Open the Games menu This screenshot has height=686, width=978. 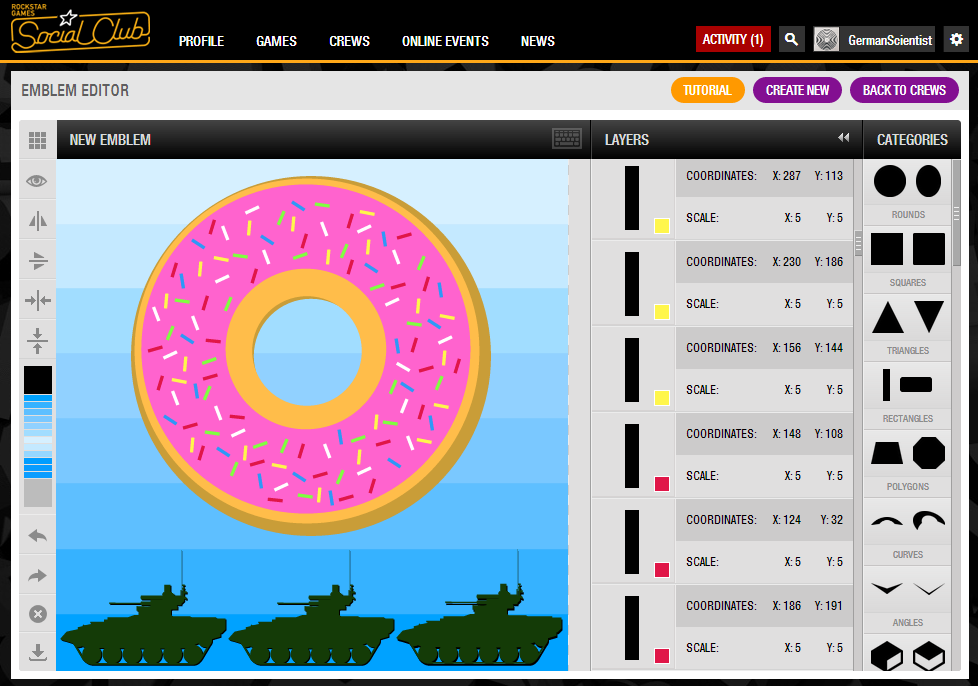click(276, 41)
